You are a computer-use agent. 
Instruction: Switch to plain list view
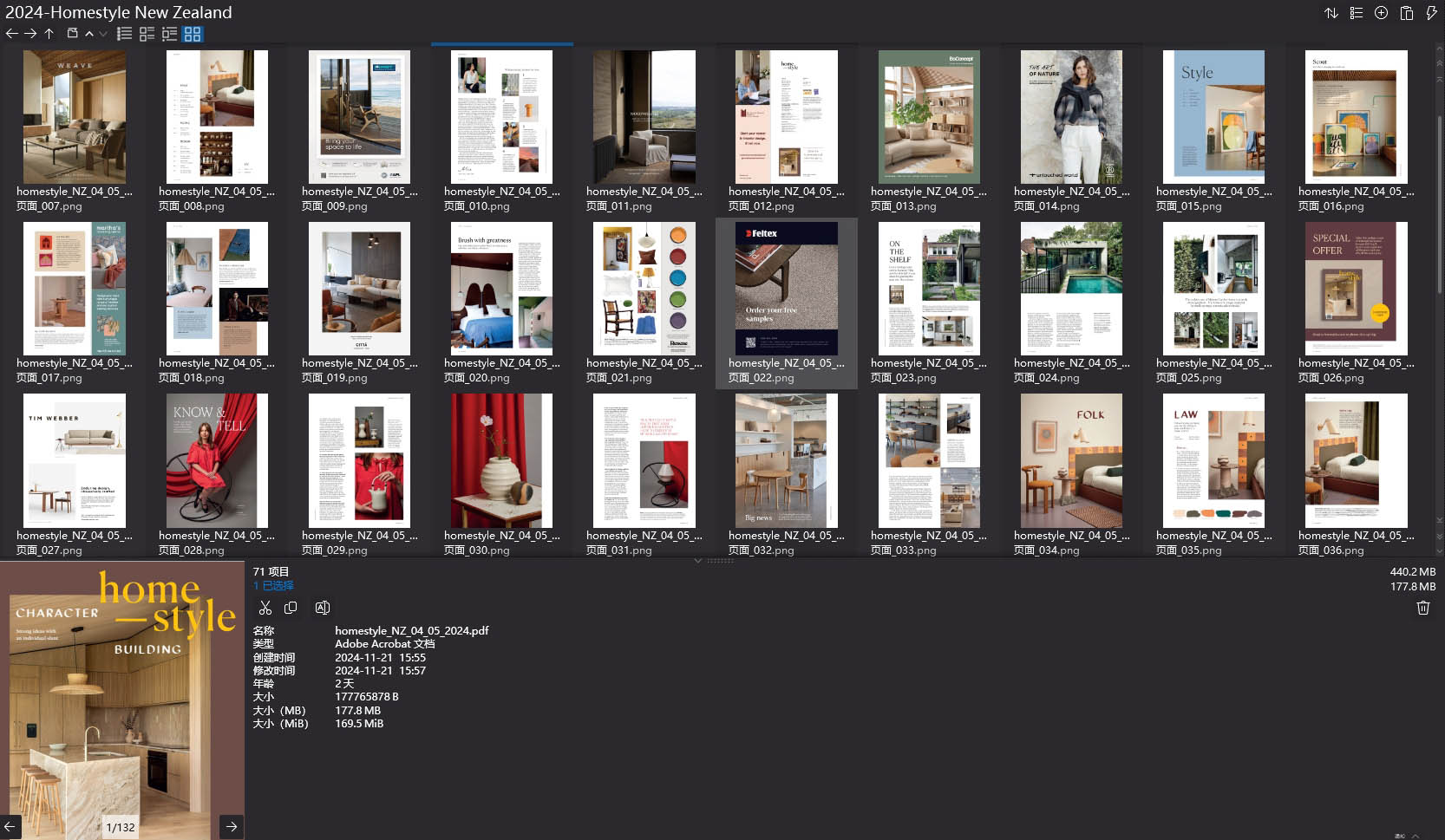point(125,34)
